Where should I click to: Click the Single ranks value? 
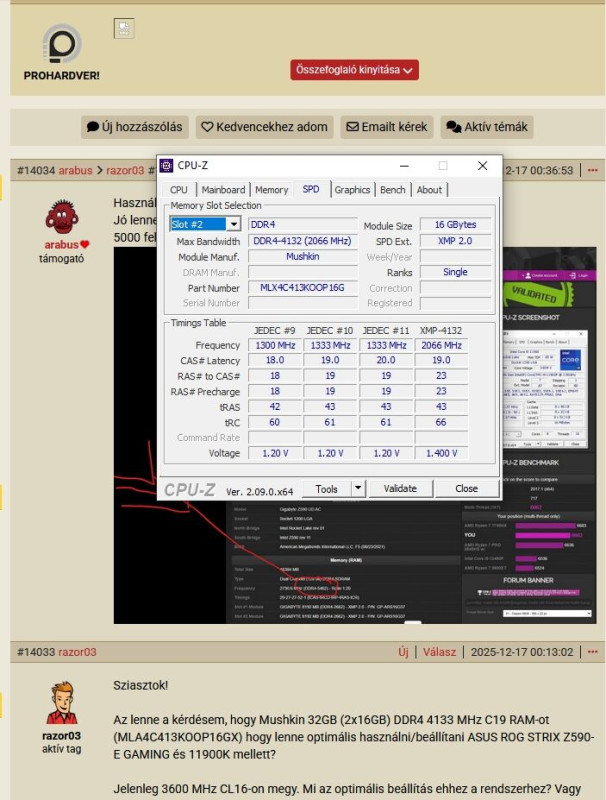coord(456,272)
